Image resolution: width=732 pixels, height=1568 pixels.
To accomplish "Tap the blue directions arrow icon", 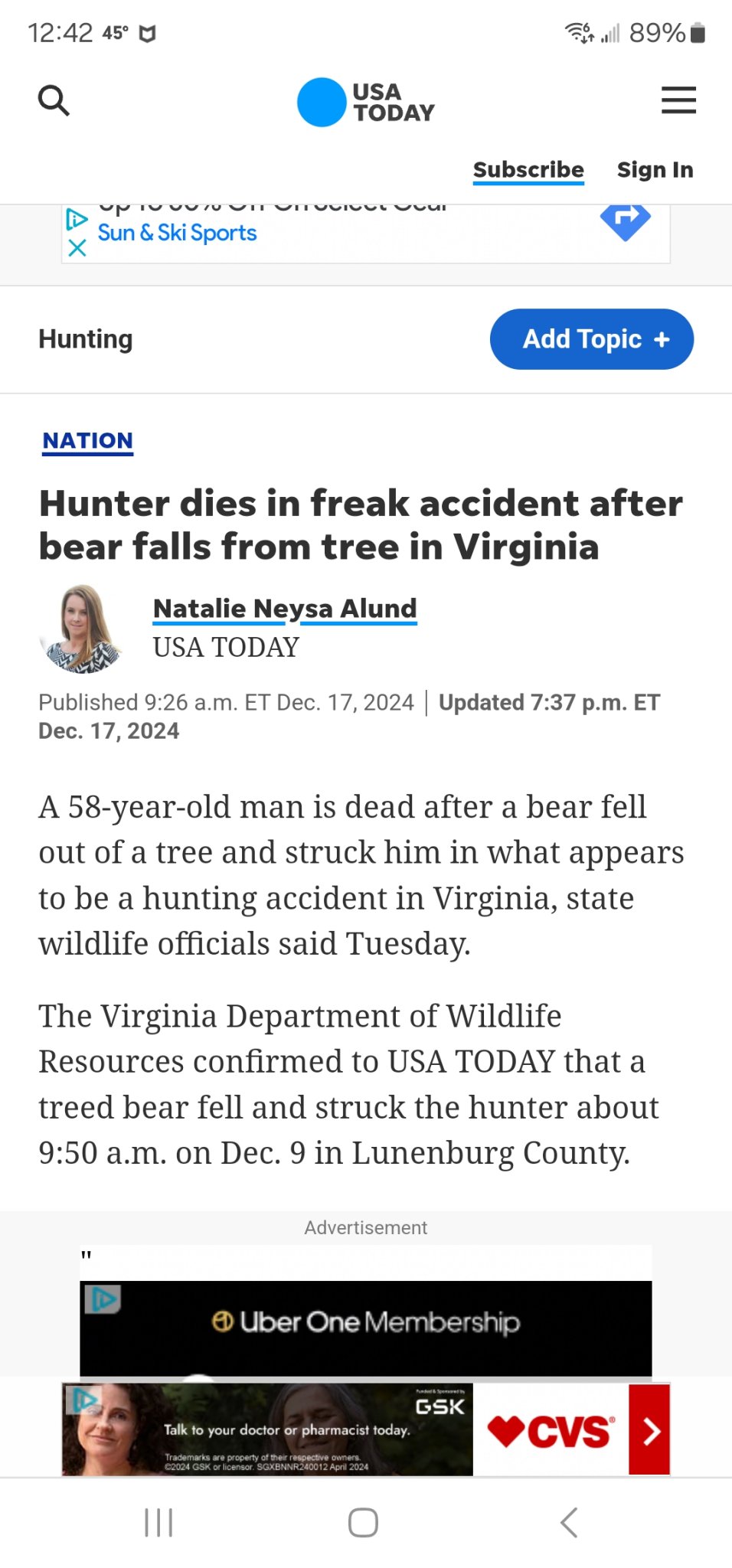I will pyautogui.click(x=626, y=222).
